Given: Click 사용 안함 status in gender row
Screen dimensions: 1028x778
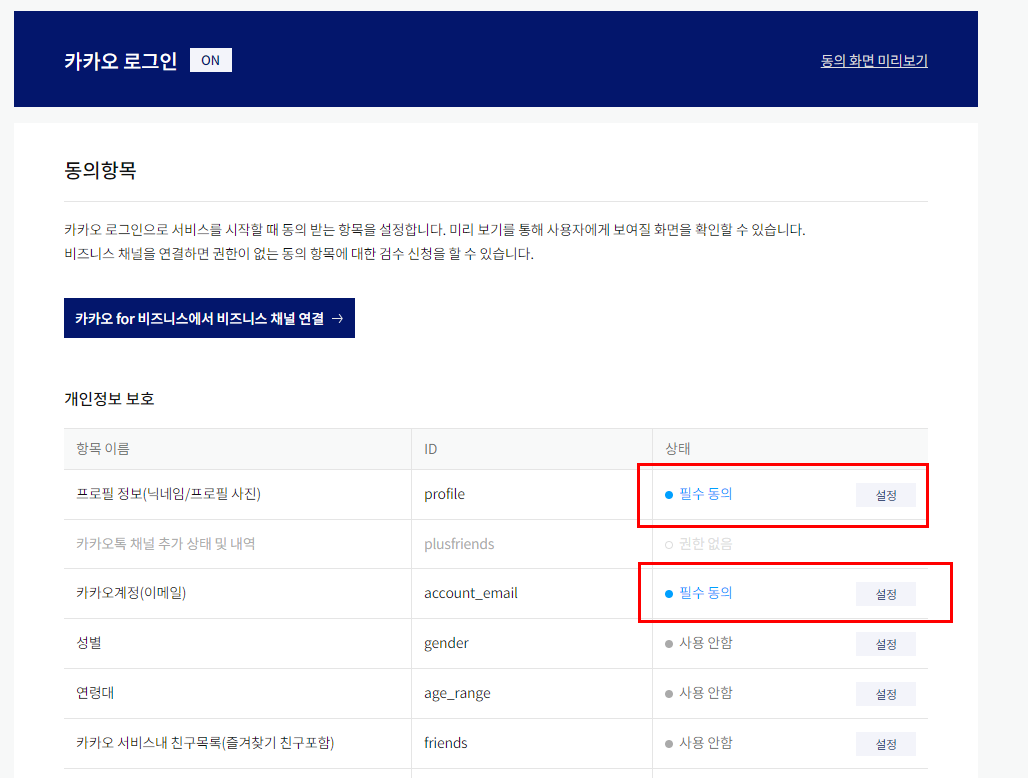Looking at the screenshot, I should (705, 643).
